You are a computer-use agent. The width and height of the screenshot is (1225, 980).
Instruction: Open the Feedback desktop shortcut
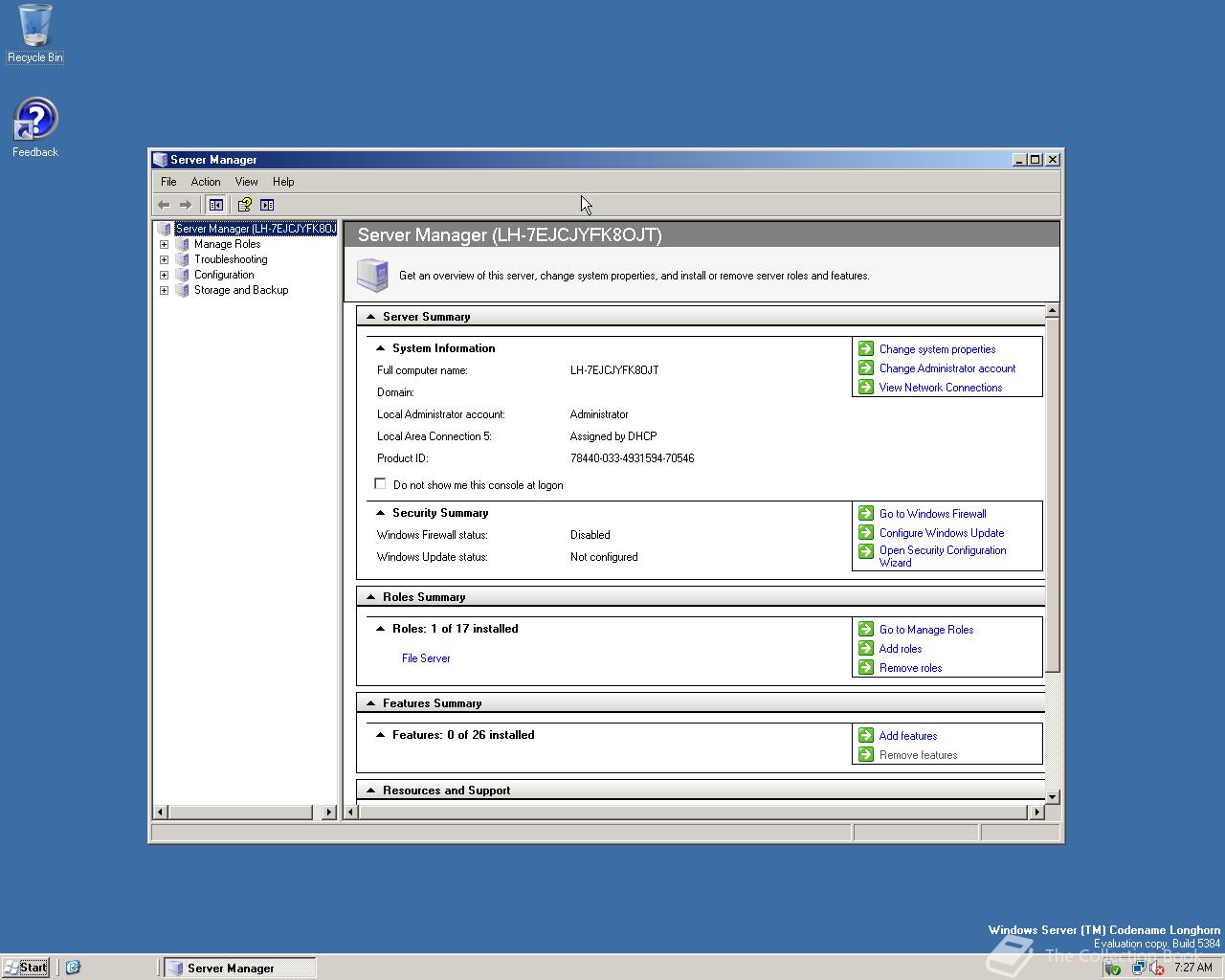coord(35,127)
